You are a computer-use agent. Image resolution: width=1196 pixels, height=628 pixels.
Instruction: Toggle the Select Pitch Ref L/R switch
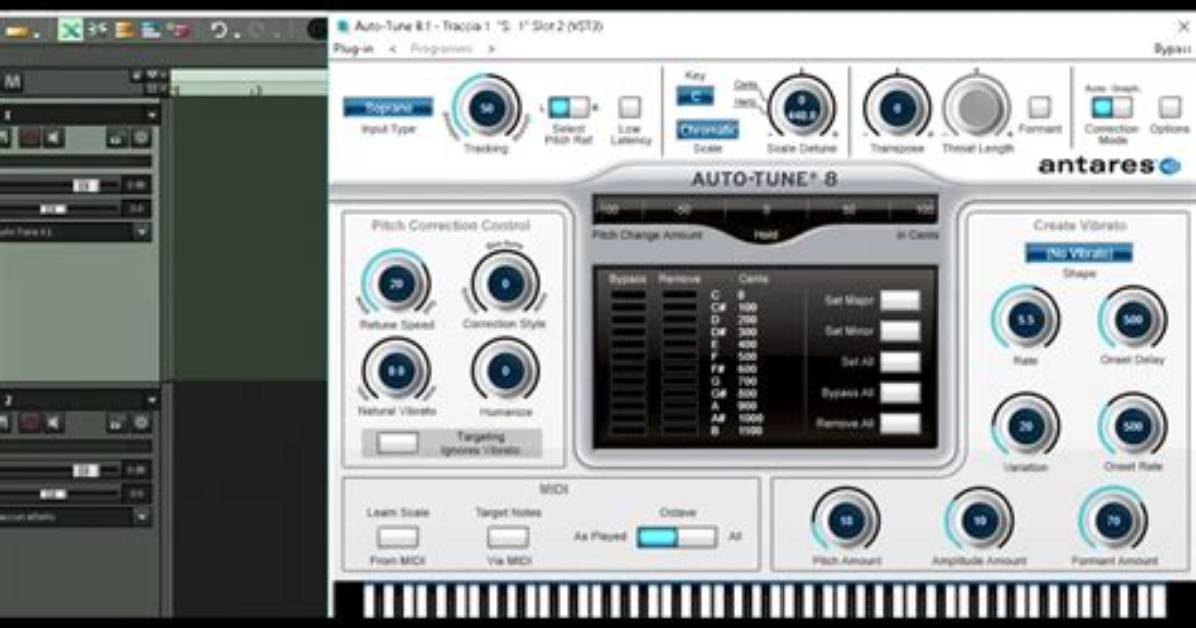pyautogui.click(x=568, y=108)
